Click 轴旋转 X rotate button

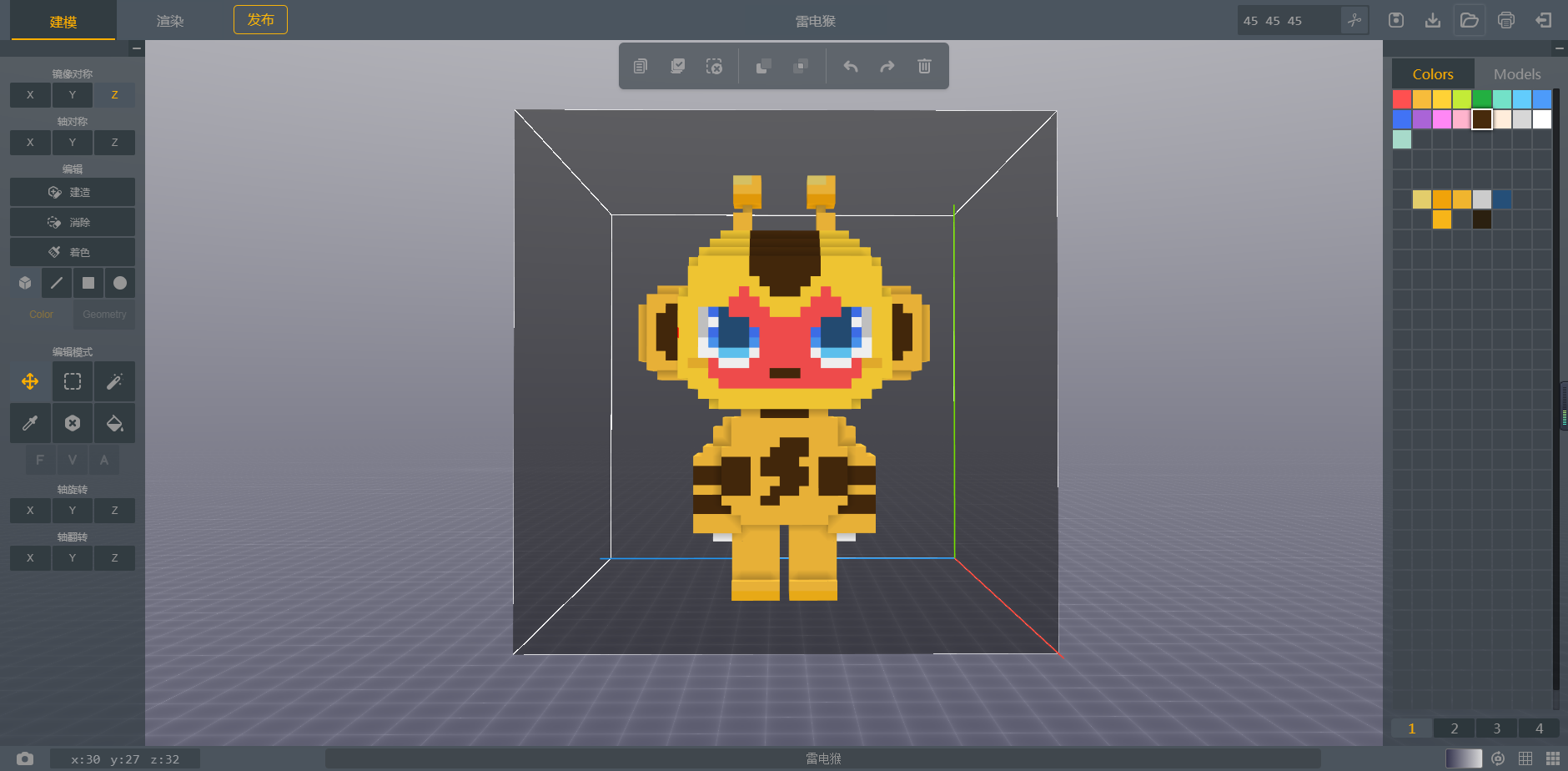[30, 511]
